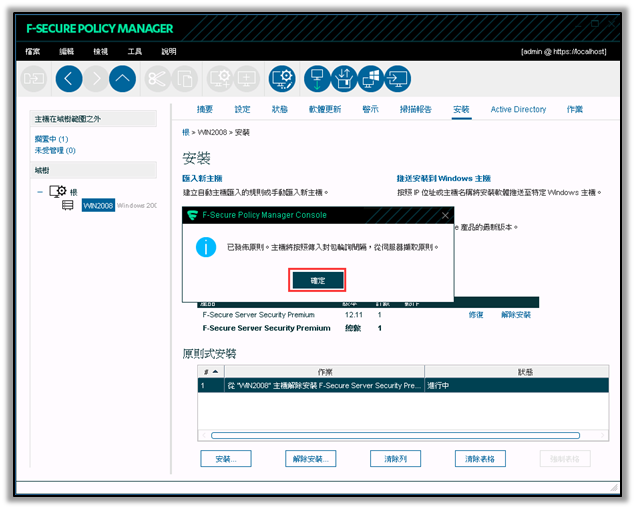
Task: Select WIN2008 host in the tree
Action: pos(98,205)
